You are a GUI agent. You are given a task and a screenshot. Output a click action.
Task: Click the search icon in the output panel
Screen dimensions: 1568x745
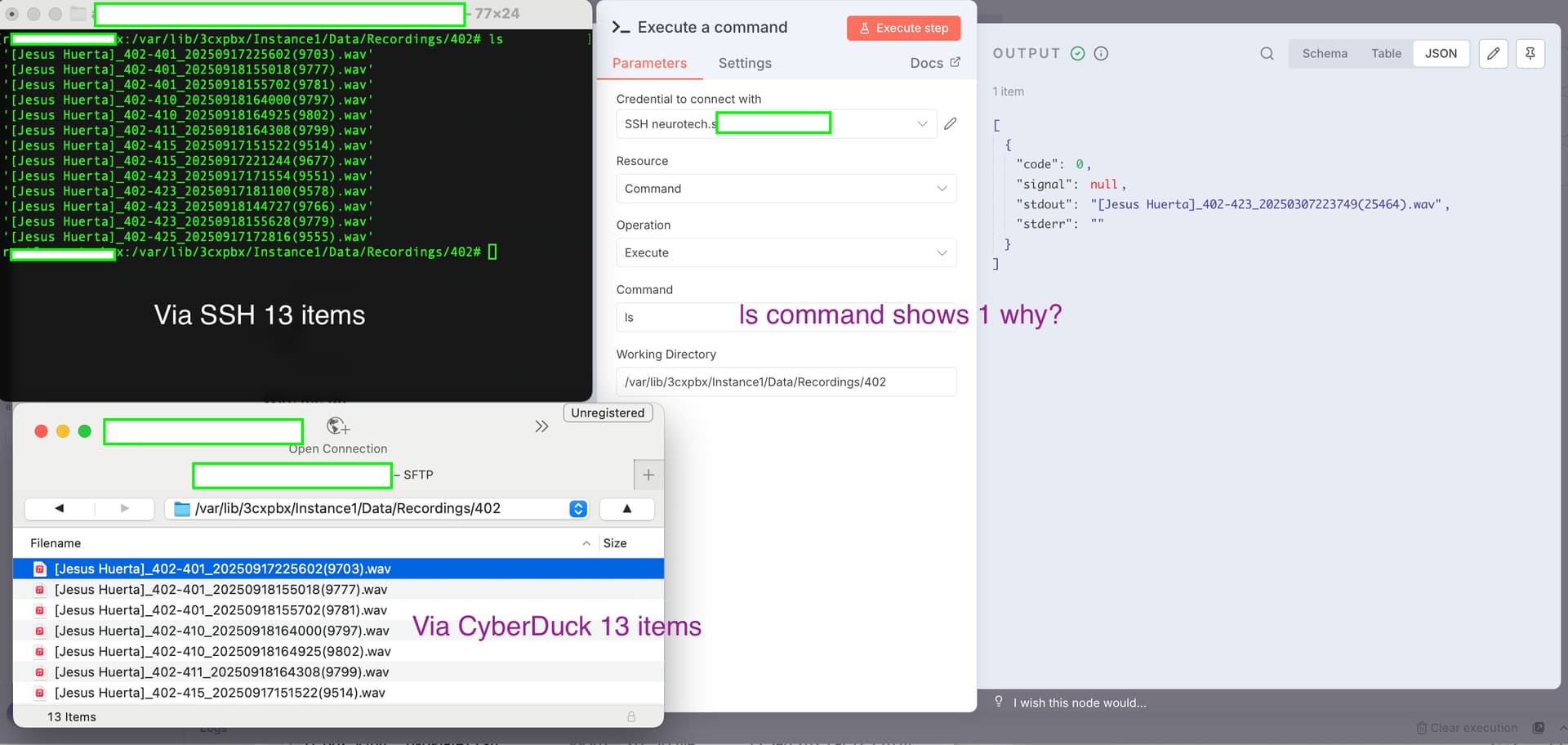(1267, 54)
